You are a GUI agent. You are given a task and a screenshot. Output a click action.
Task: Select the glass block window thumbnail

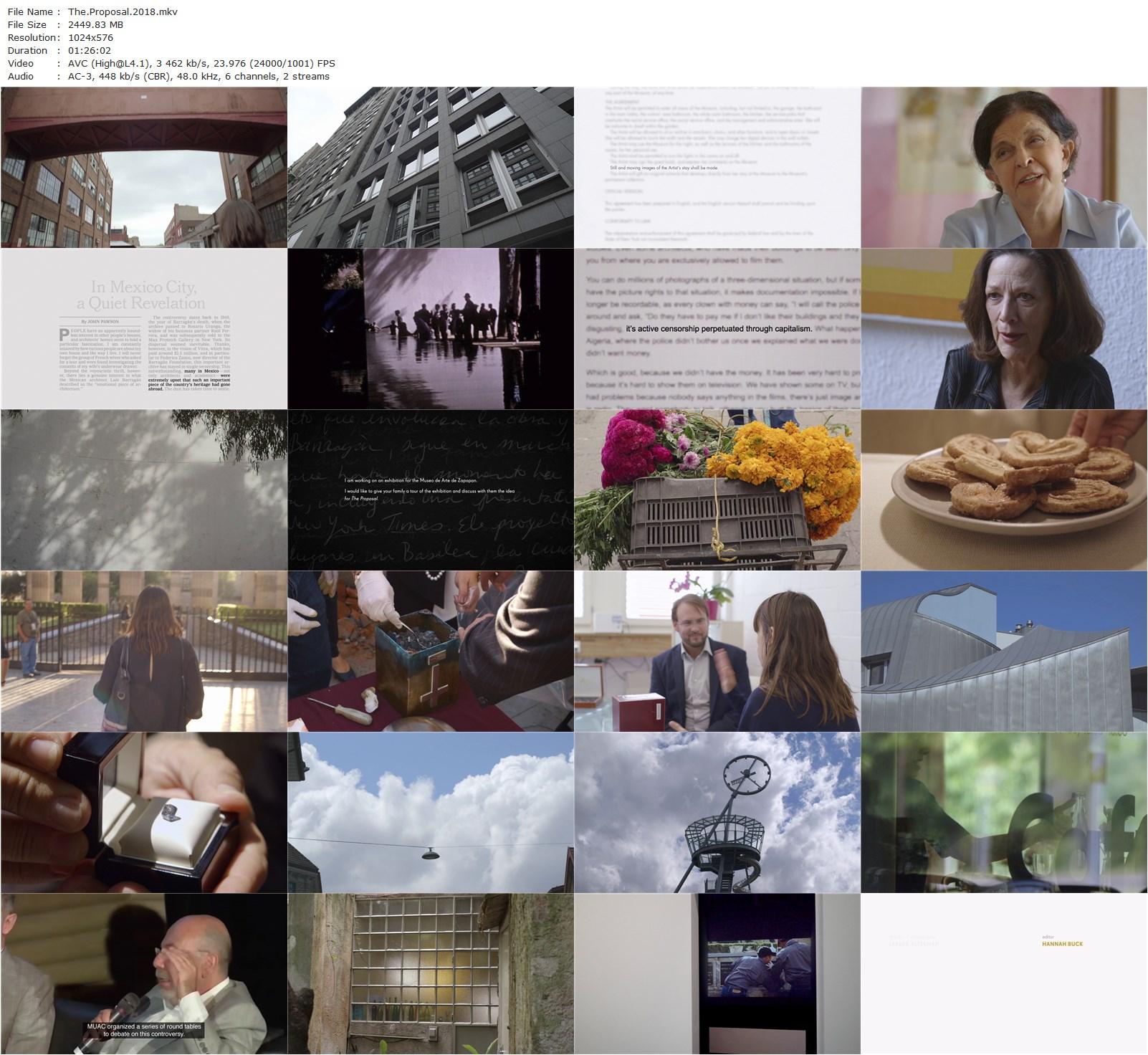[x=431, y=974]
